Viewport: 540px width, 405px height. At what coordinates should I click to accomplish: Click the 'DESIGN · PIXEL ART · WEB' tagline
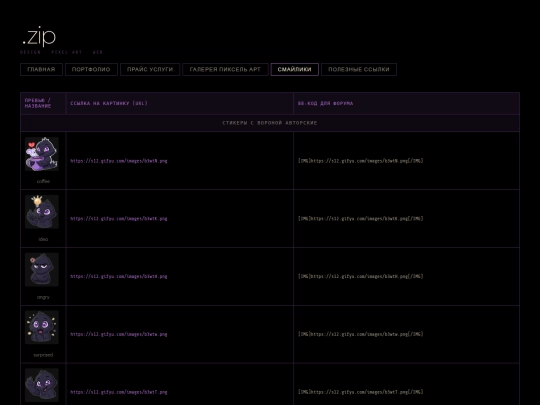(x=62, y=52)
